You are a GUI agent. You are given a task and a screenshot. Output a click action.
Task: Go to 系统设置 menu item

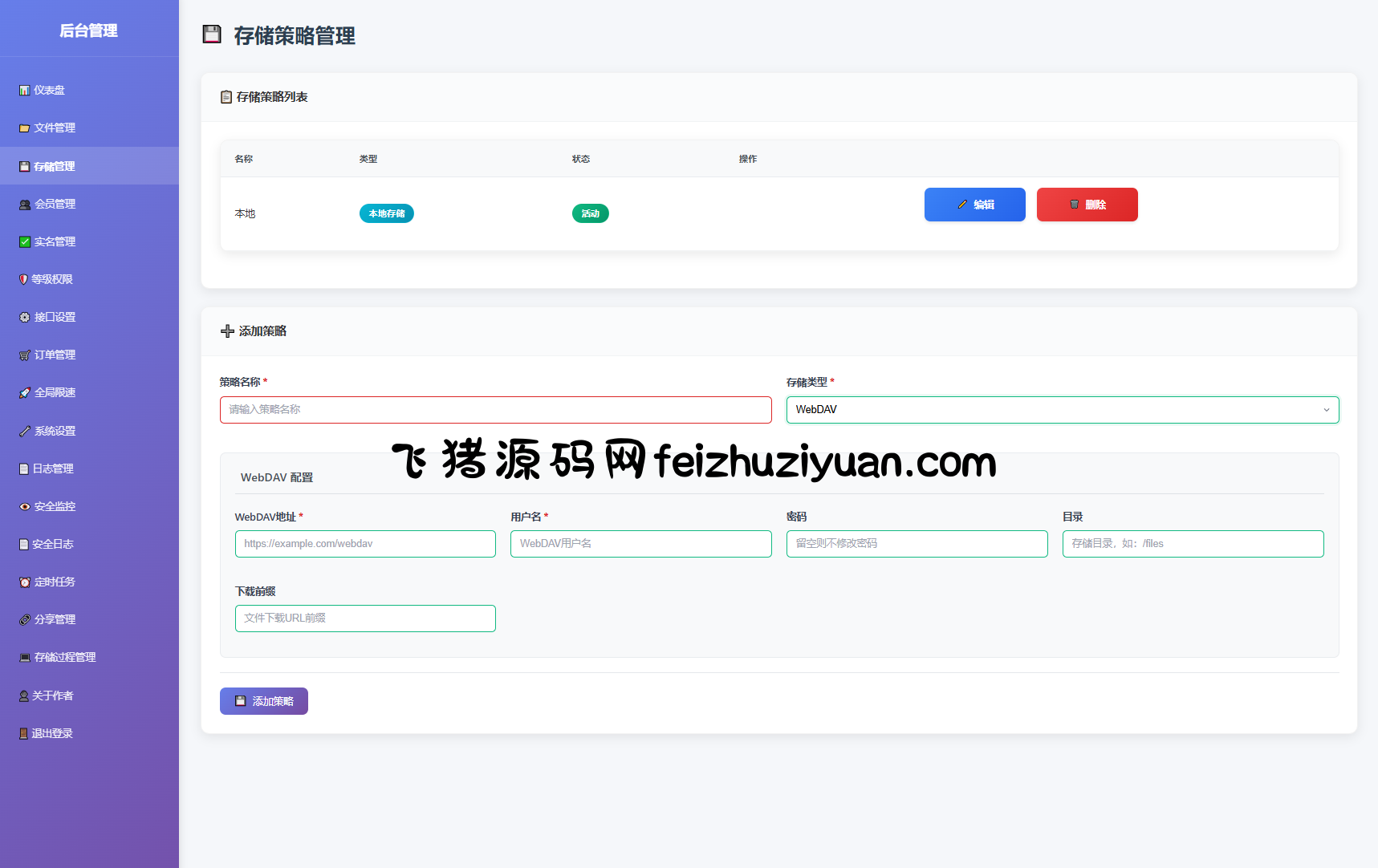[55, 432]
